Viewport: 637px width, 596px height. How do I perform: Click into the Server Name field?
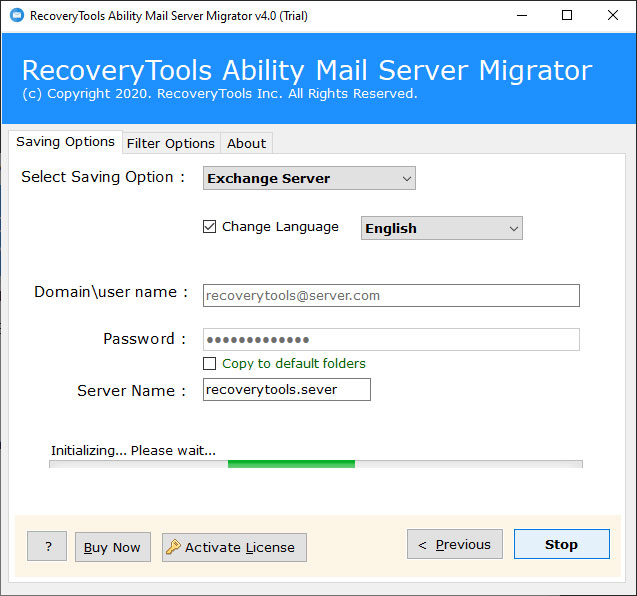pos(287,390)
